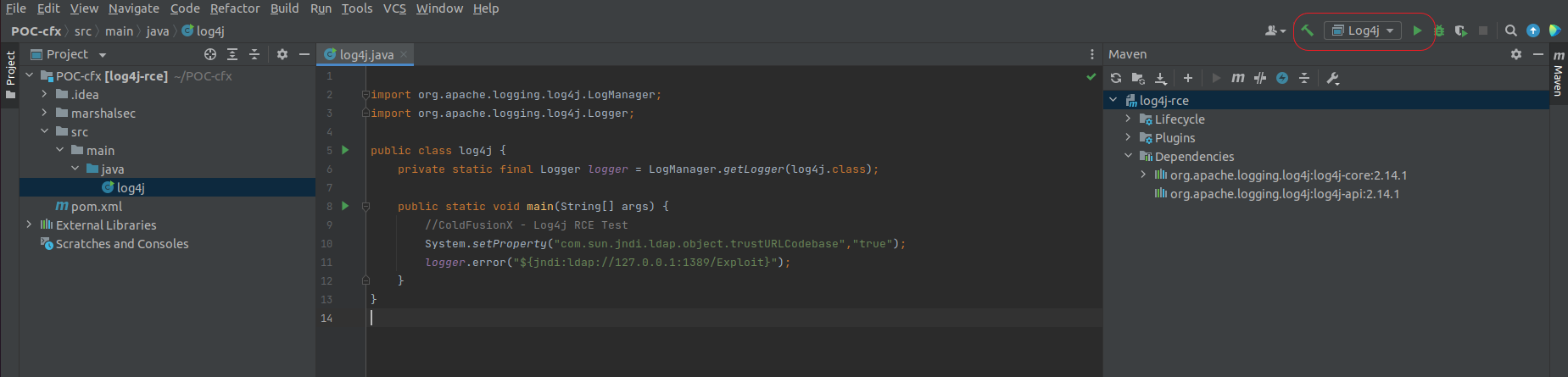Run Log4j with the green play button
Viewport: 1568px width, 377px height.
[1417, 30]
